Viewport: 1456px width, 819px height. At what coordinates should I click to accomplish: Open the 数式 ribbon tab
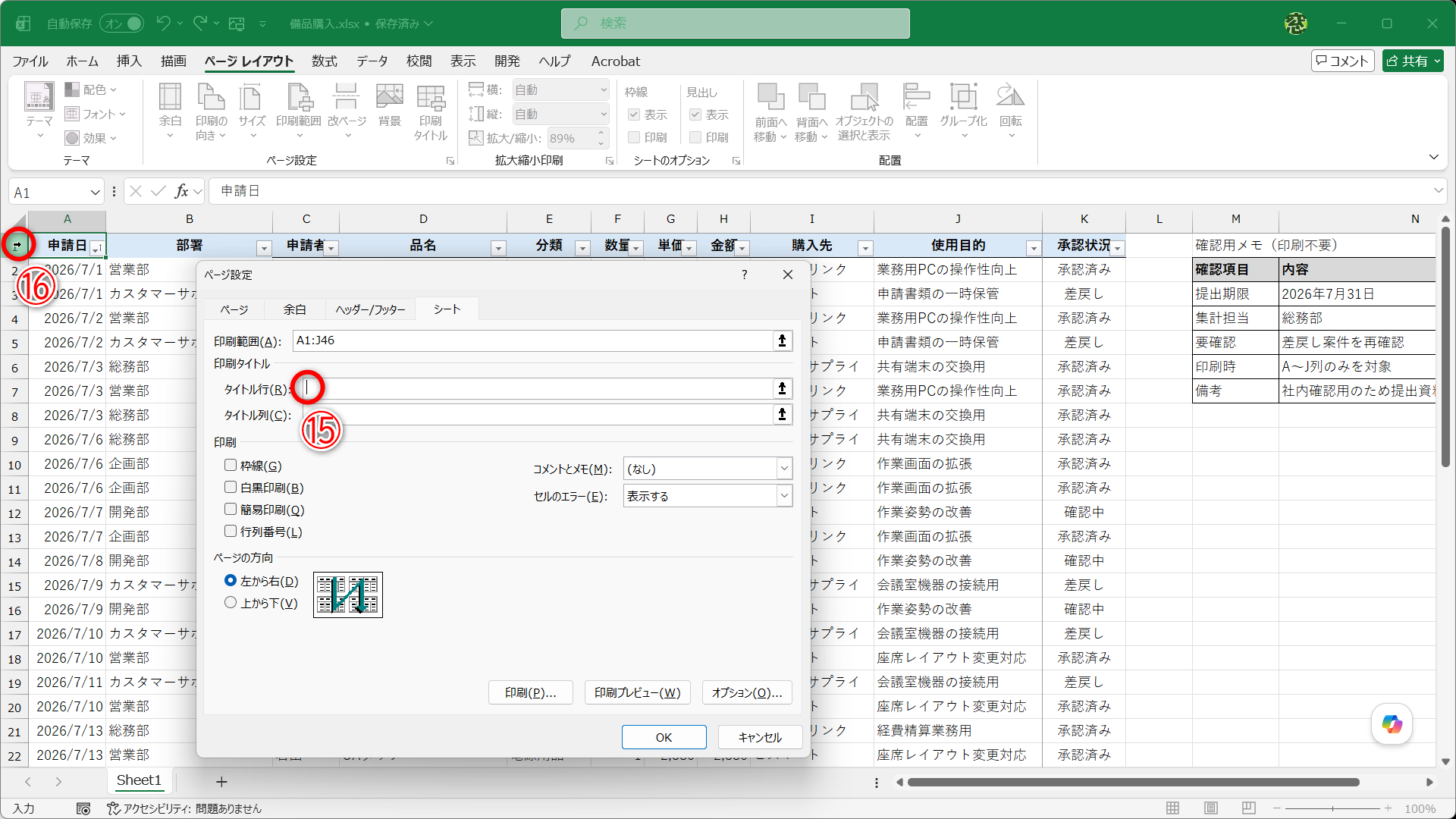coord(325,61)
